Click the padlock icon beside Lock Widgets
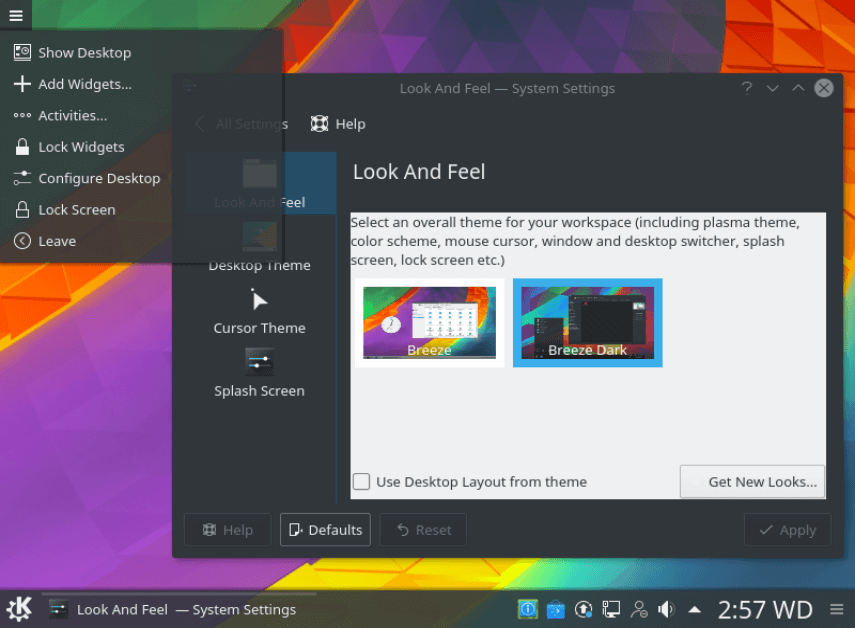The image size is (855, 628). click(22, 147)
